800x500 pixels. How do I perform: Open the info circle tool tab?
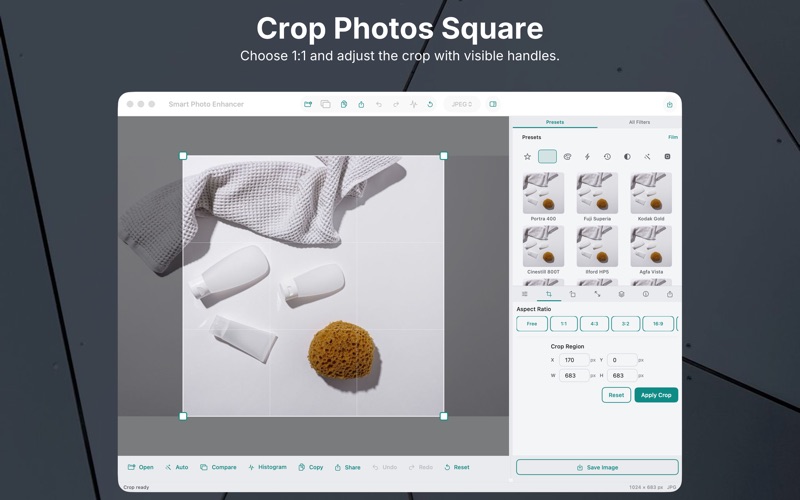tap(645, 294)
